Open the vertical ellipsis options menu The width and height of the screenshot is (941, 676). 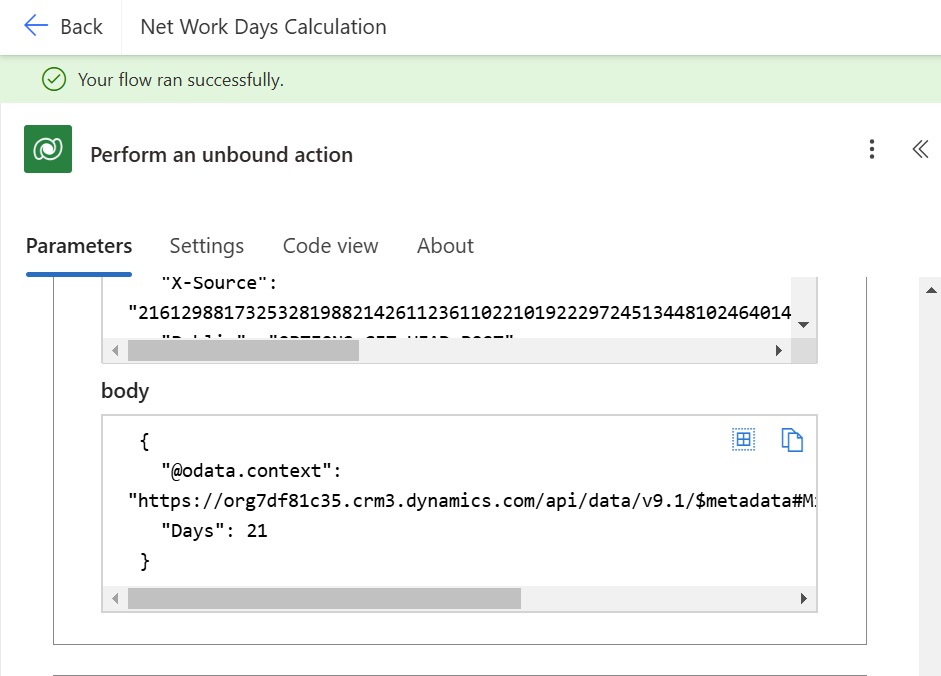[x=872, y=149]
